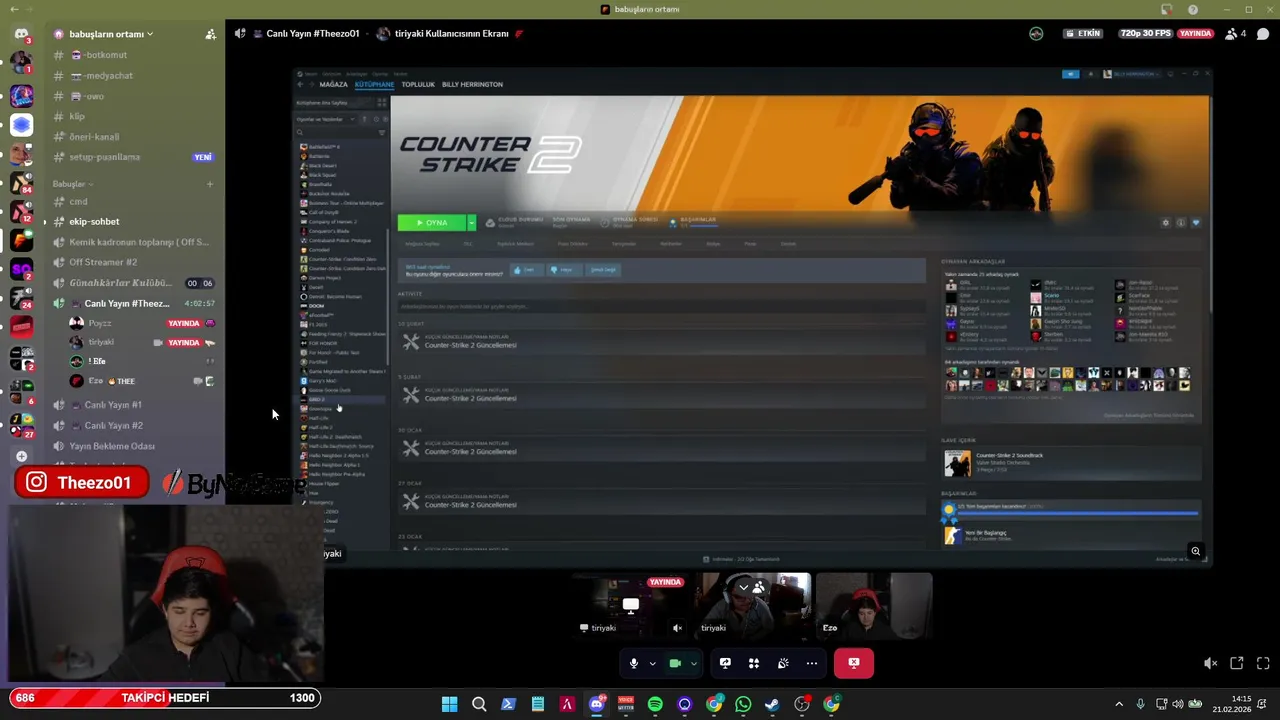Image resolution: width=1280 pixels, height=720 pixels.
Task: Click the red disconnect call button
Action: 854,663
